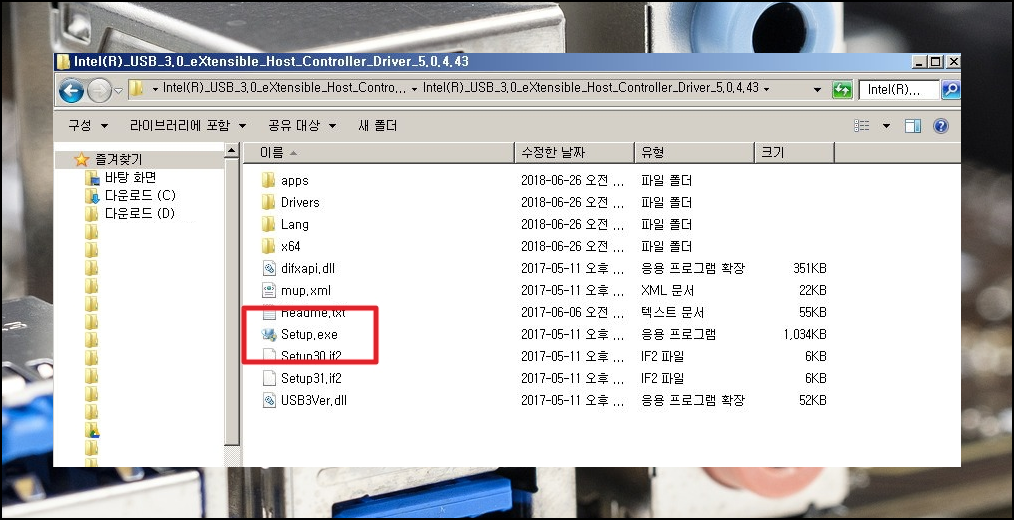Open the 라이브러리에 포함 menu
The image size is (1014, 520).
point(188,125)
